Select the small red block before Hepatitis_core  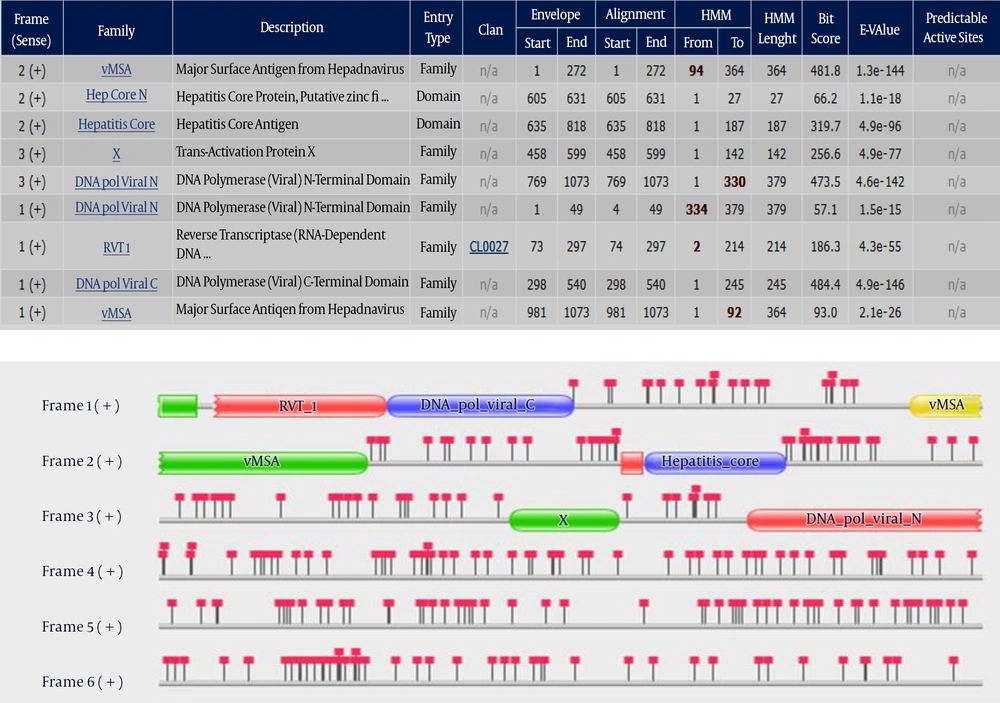tap(631, 462)
